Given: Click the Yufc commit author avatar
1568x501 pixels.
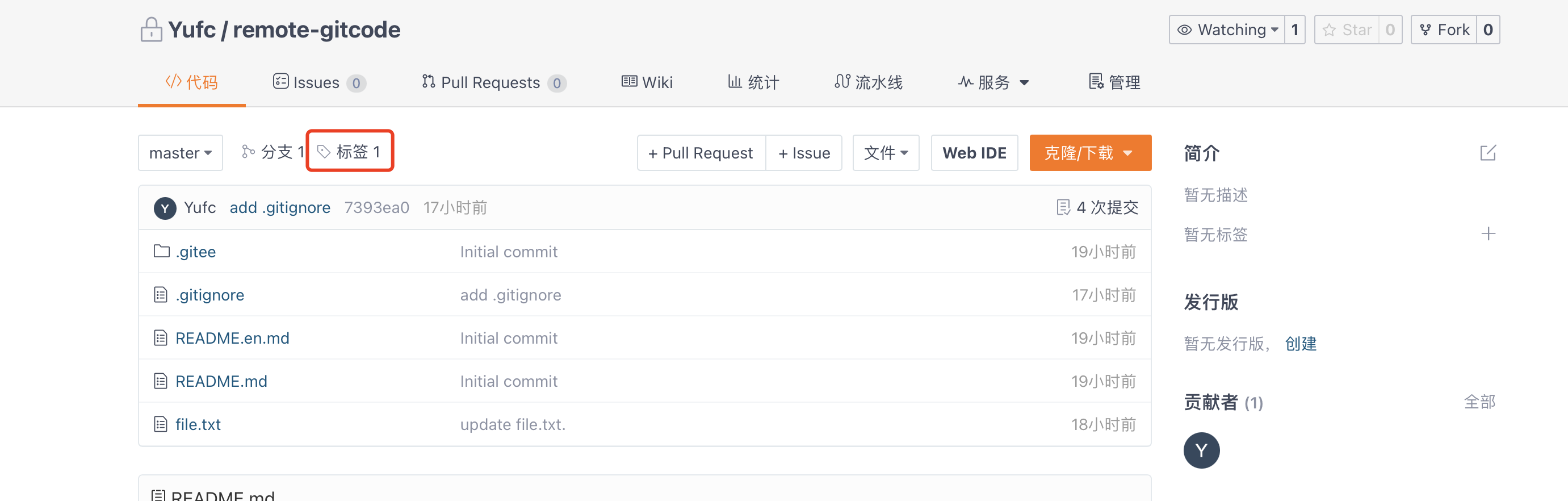Looking at the screenshot, I should (165, 208).
